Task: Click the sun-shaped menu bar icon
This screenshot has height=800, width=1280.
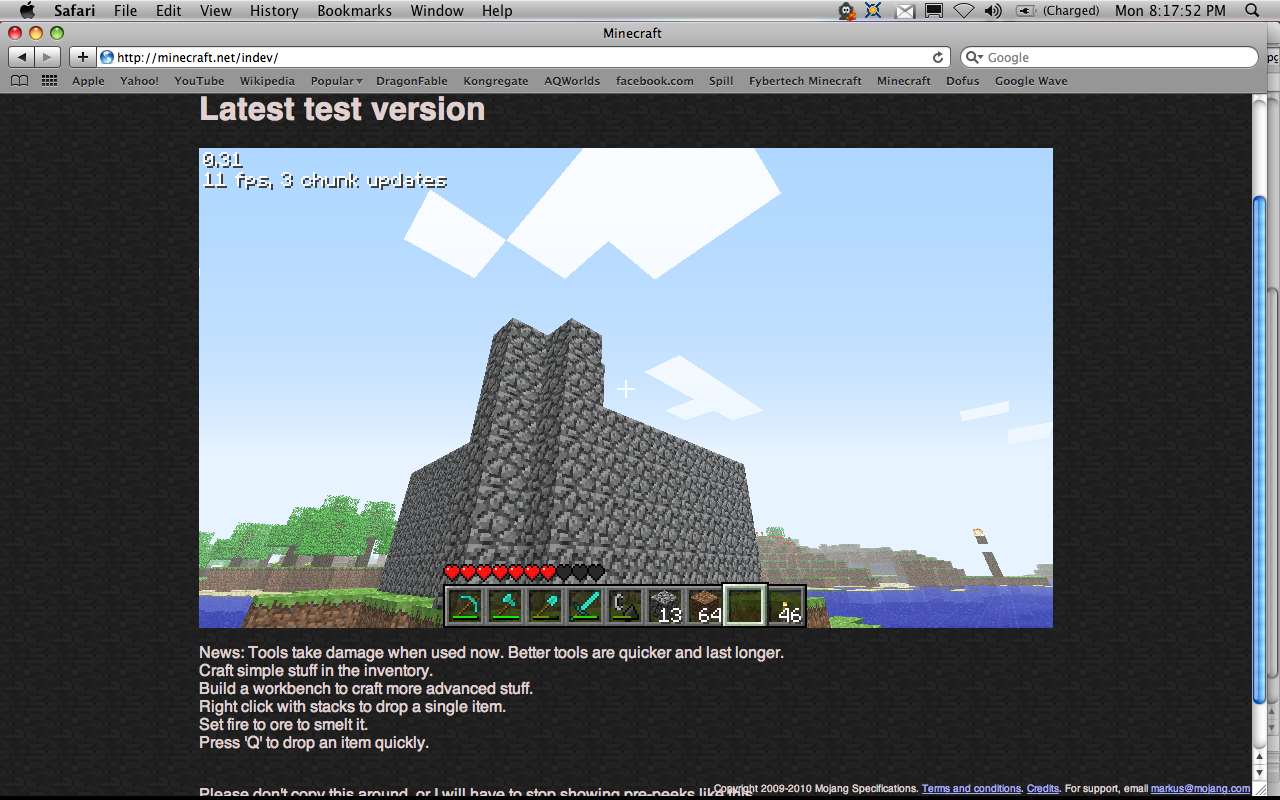Action: click(x=874, y=11)
